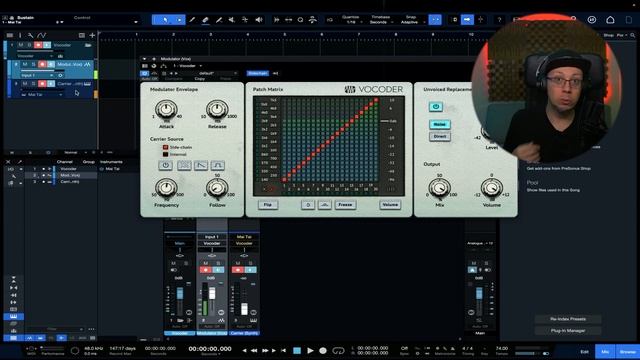Toggle the Sidechain button in plugin header

click(x=258, y=73)
